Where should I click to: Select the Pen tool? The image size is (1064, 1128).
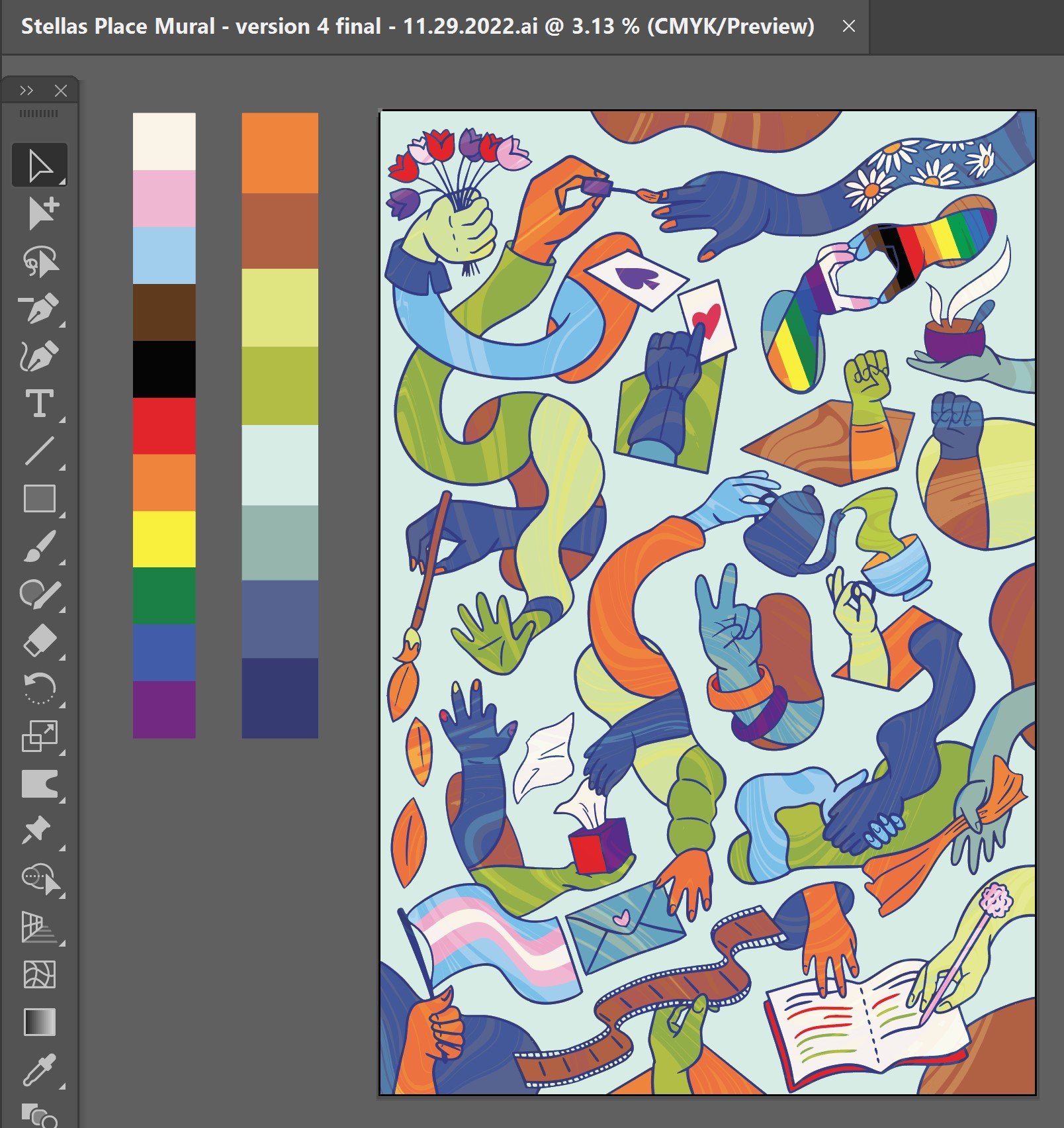pyautogui.click(x=40, y=308)
